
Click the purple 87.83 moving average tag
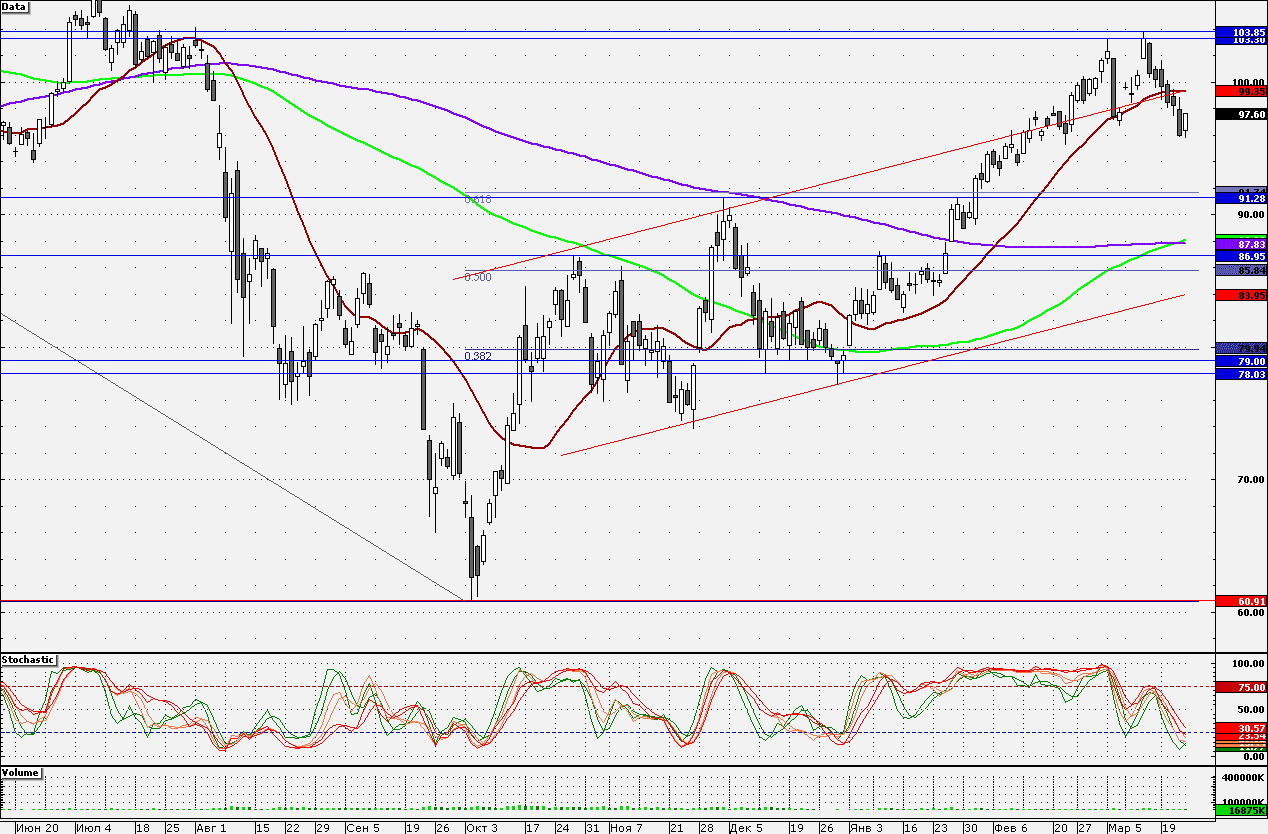coord(1240,244)
